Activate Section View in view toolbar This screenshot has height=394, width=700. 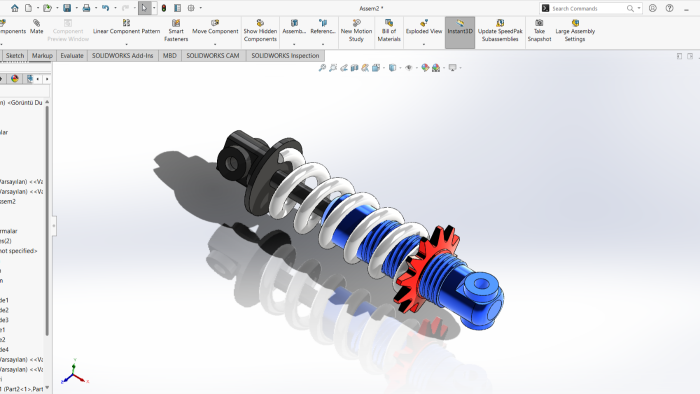pyautogui.click(x=354, y=68)
